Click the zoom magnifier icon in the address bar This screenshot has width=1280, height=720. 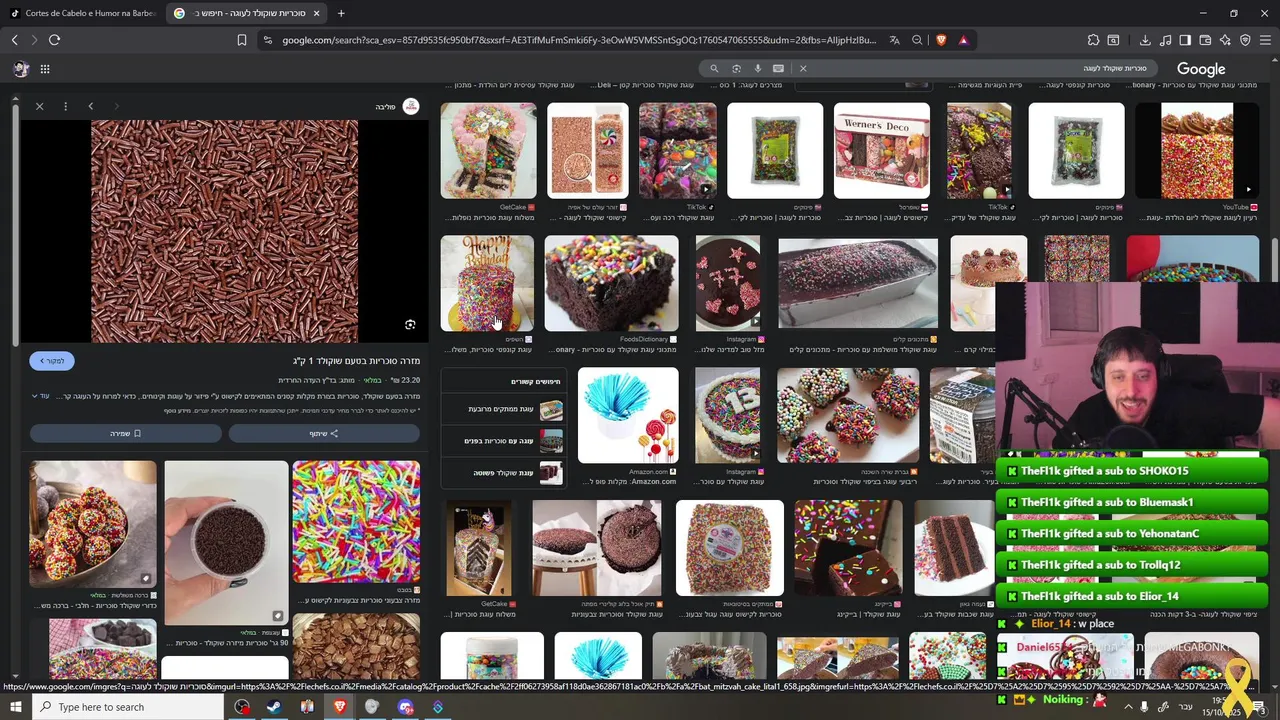917,40
